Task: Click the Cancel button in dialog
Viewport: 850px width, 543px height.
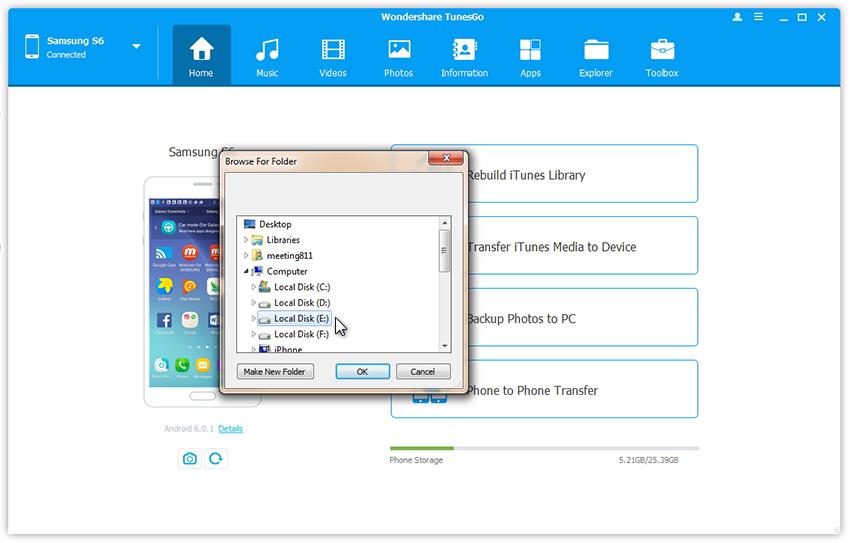Action: [423, 371]
